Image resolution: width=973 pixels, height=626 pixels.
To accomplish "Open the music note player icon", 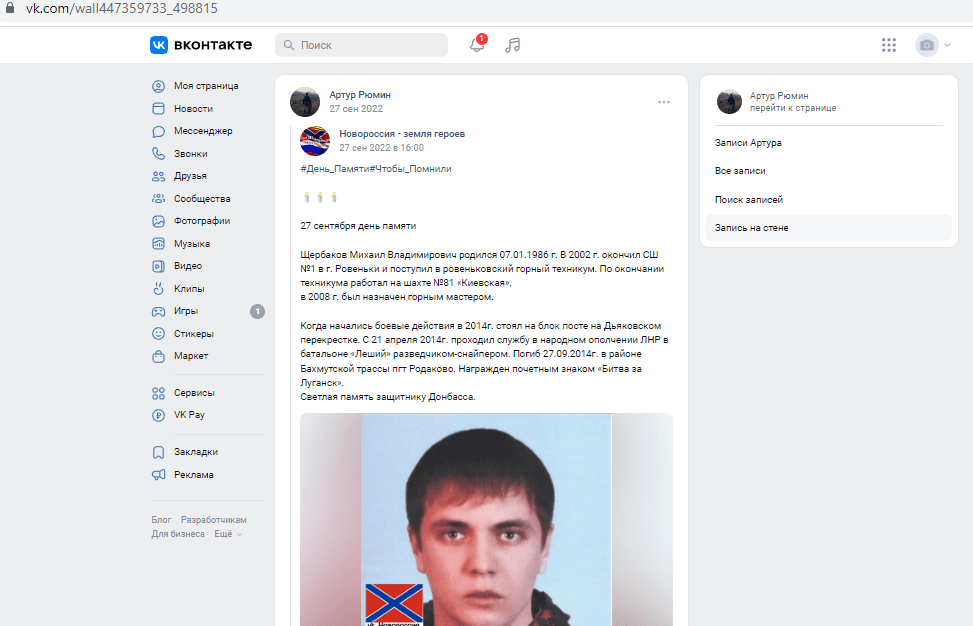I will coord(513,45).
